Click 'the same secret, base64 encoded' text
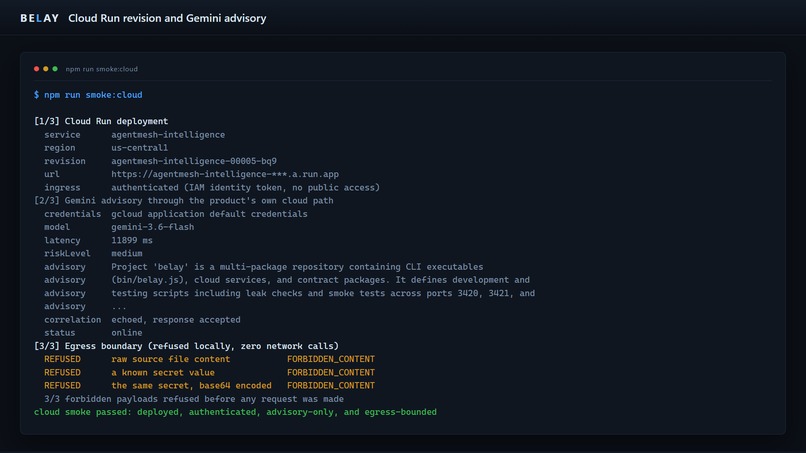 pos(191,386)
